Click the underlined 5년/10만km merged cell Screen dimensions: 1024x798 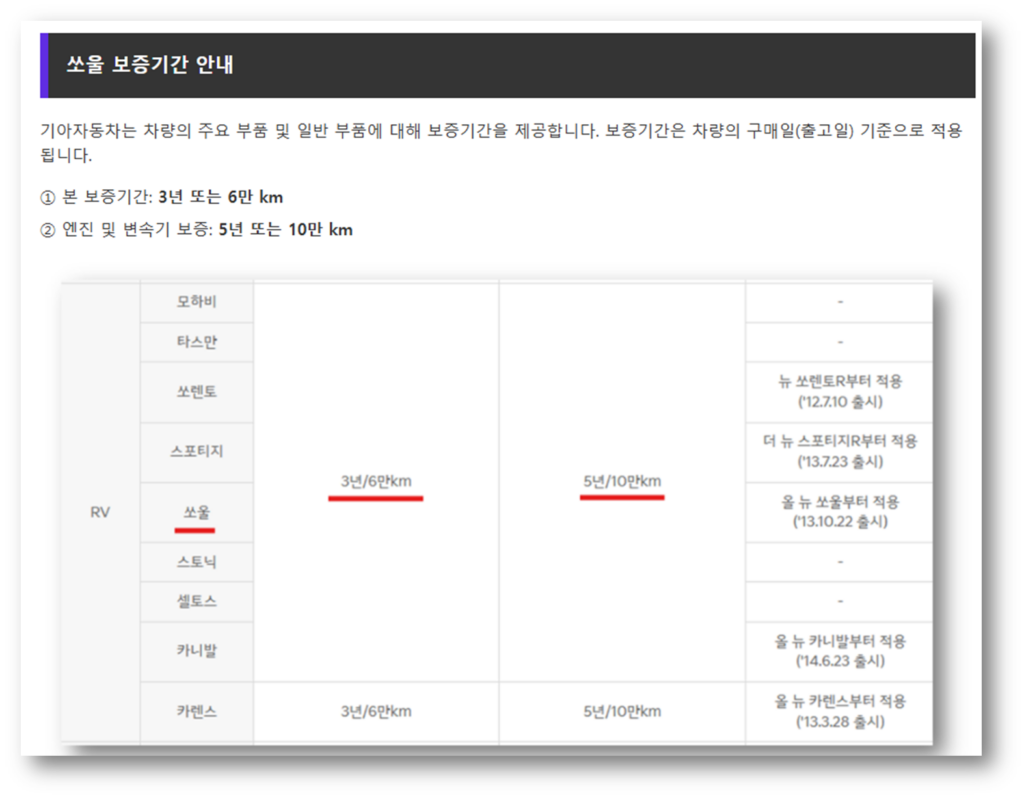pyautogui.click(x=622, y=482)
